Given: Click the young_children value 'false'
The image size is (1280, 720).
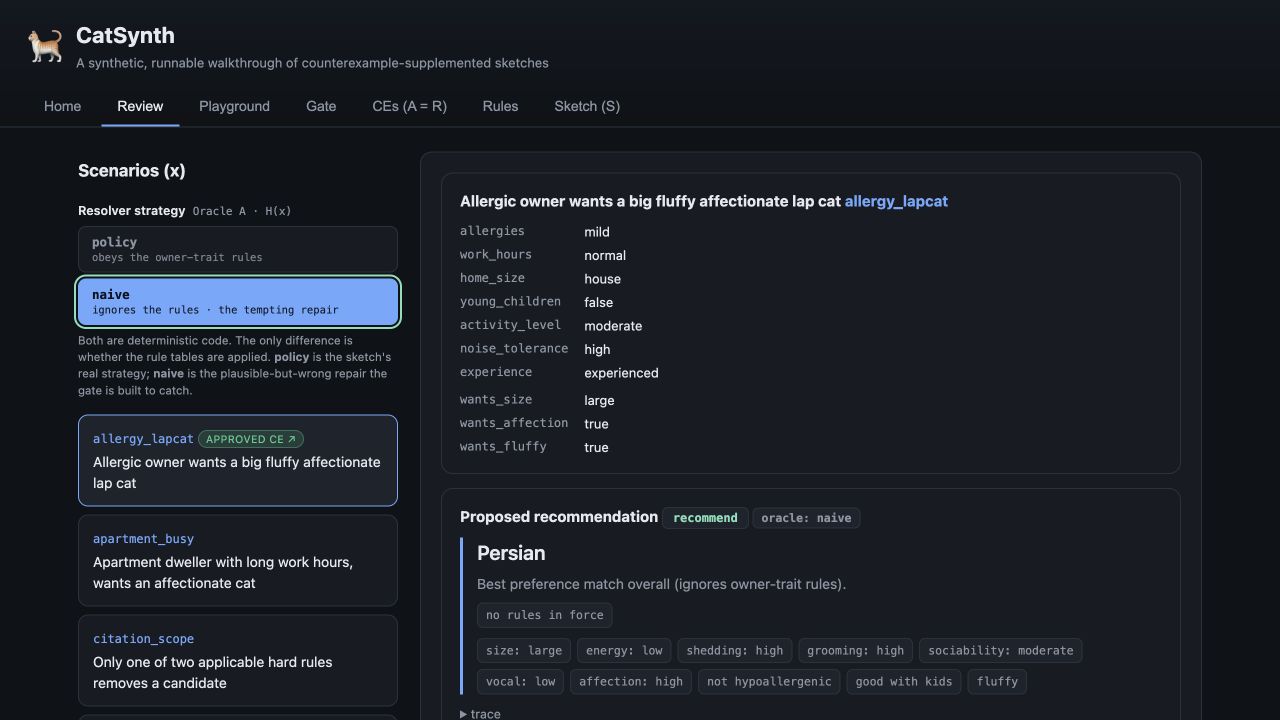Looking at the screenshot, I should (598, 302).
